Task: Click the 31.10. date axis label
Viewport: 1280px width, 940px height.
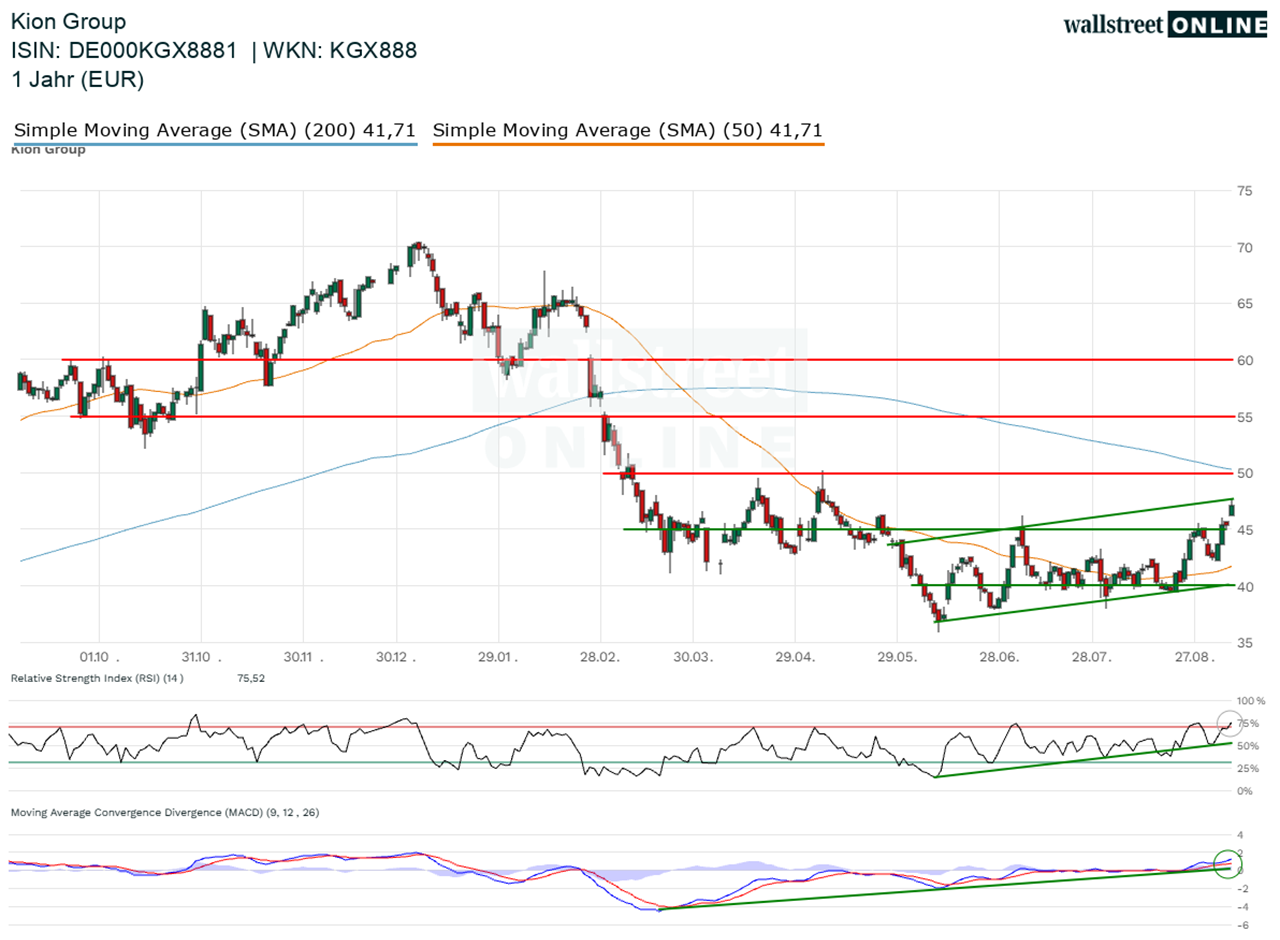Action: point(201,657)
